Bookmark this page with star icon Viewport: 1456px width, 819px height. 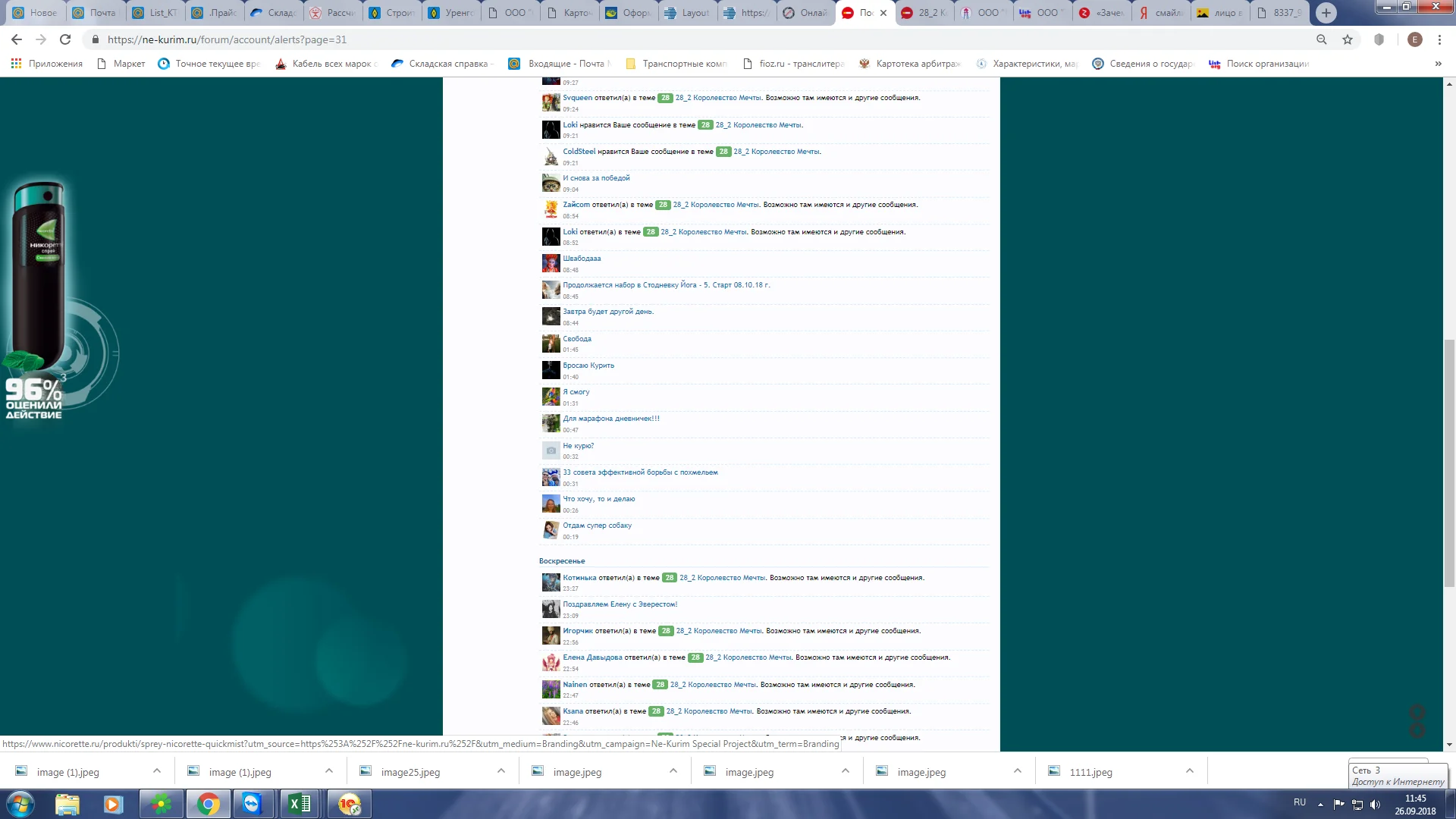1348,39
